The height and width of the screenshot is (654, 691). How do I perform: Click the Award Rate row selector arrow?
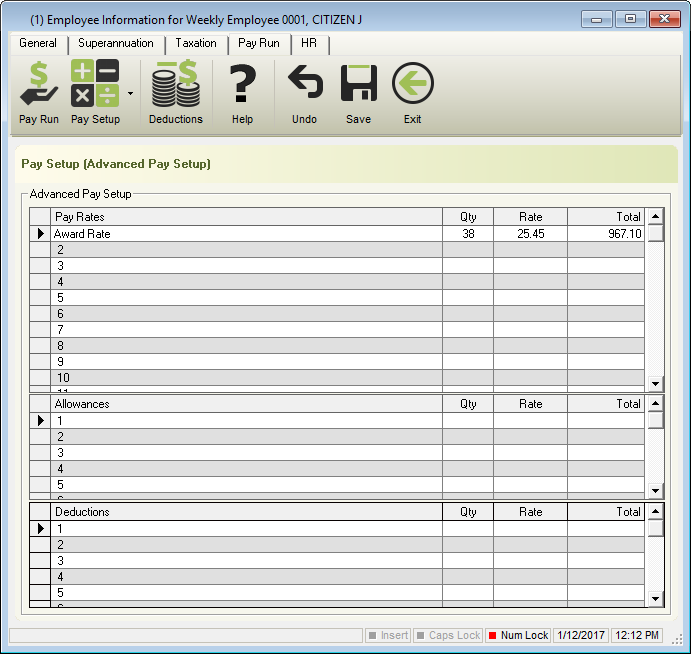click(40, 234)
